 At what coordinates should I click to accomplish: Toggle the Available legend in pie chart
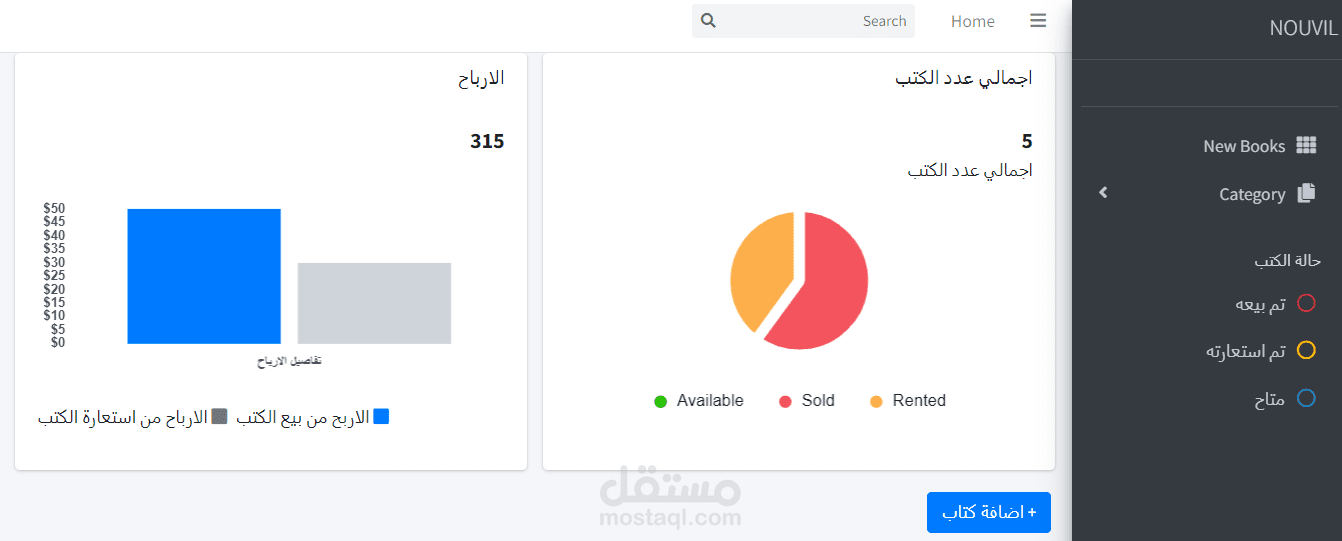[x=699, y=401]
